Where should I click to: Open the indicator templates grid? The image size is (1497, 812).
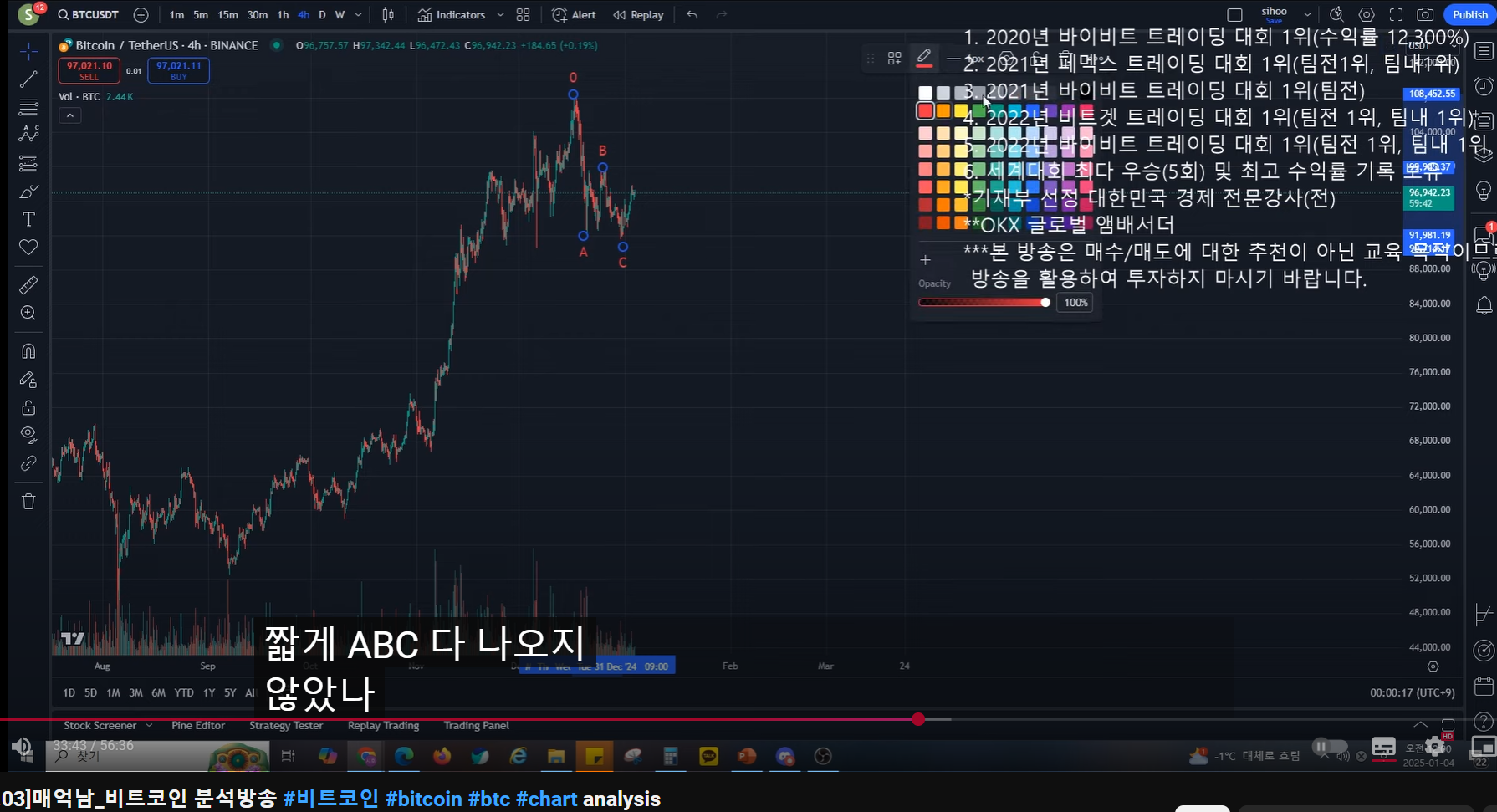(x=523, y=14)
